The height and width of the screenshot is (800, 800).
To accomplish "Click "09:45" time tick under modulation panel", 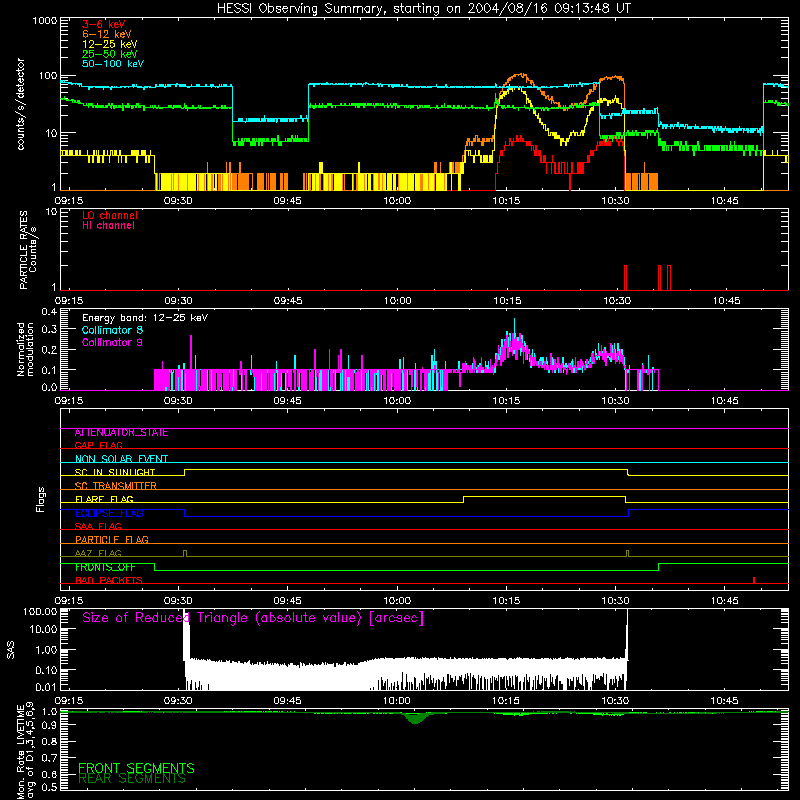I will point(287,401).
